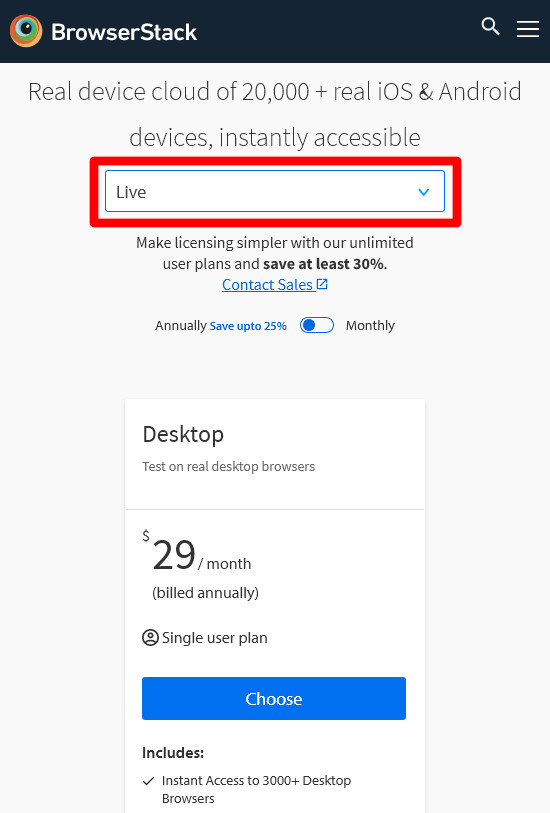This screenshot has height=813, width=550.
Task: Open the hamburger navigation menu
Action: [528, 29]
